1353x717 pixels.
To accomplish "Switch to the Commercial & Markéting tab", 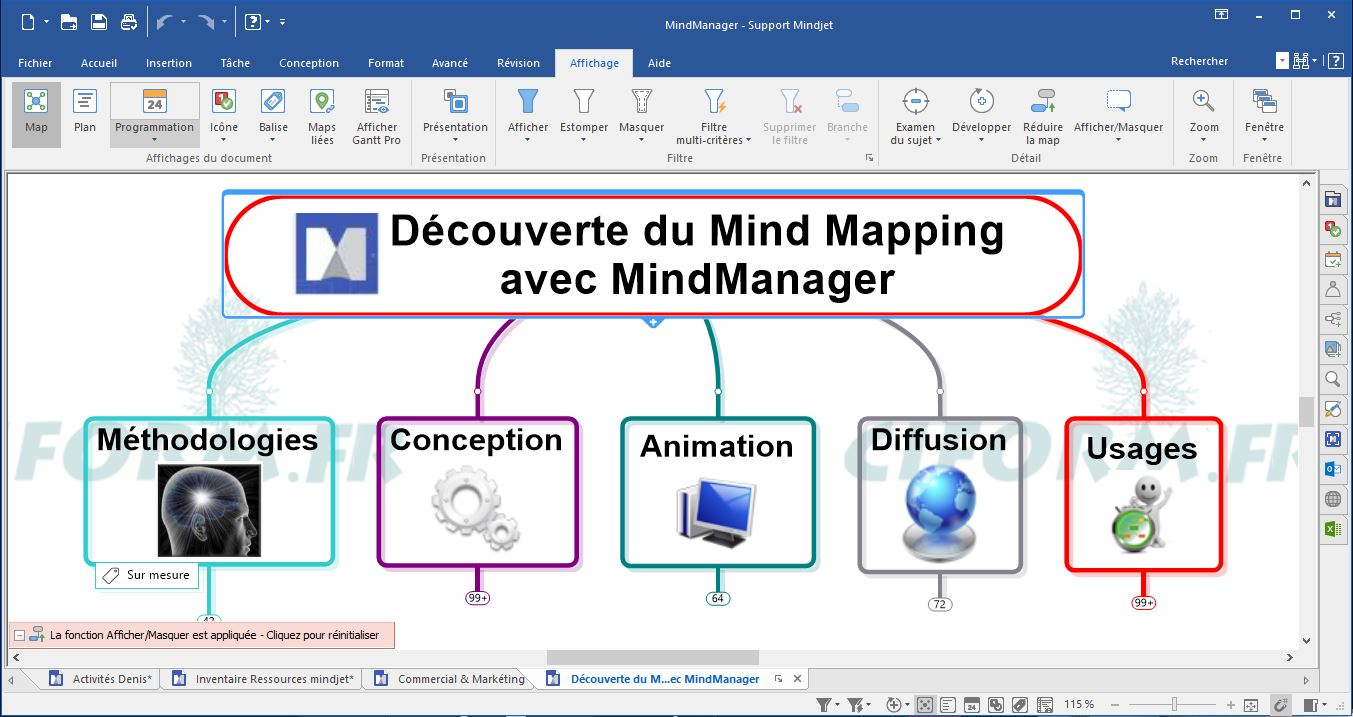I will [x=460, y=679].
